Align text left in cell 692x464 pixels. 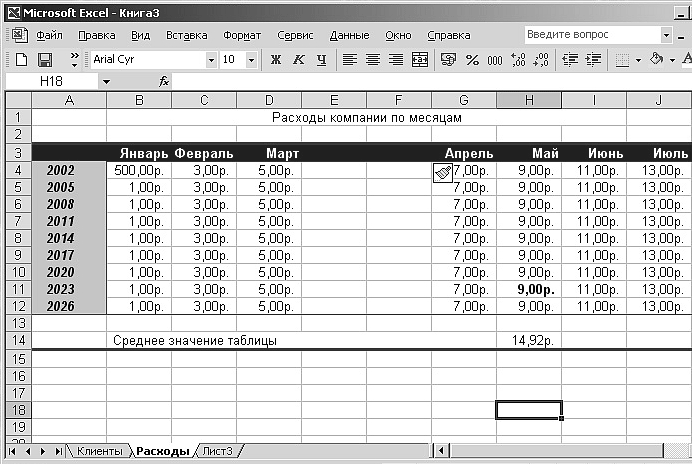(x=350, y=60)
